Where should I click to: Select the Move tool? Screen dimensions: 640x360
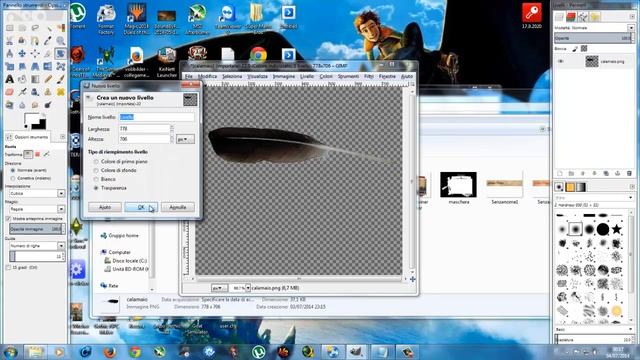coord(22,53)
